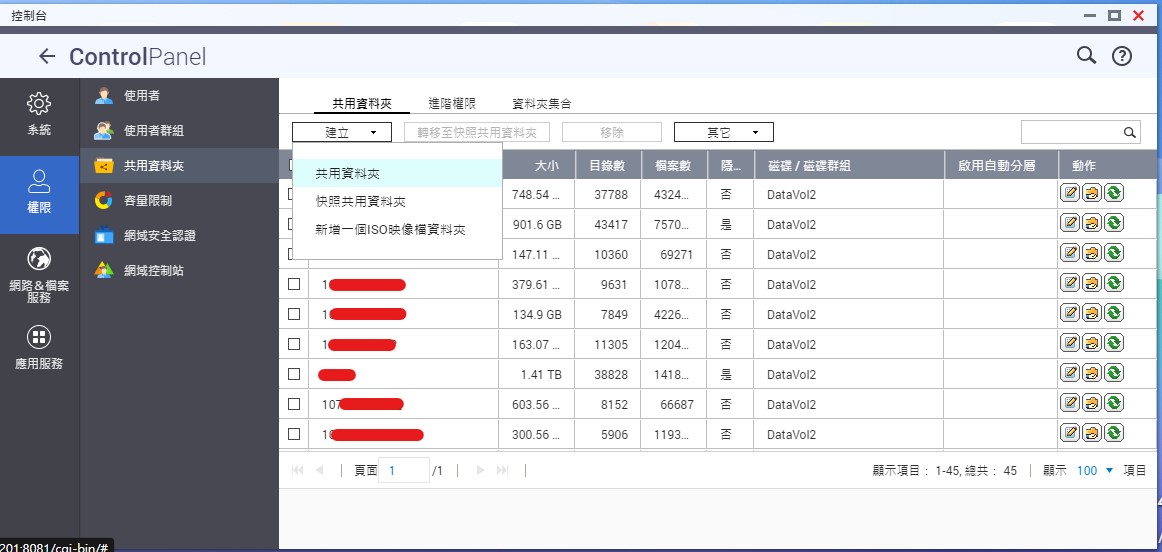Open the help question mark icon
This screenshot has width=1162, height=552.
click(x=1122, y=57)
